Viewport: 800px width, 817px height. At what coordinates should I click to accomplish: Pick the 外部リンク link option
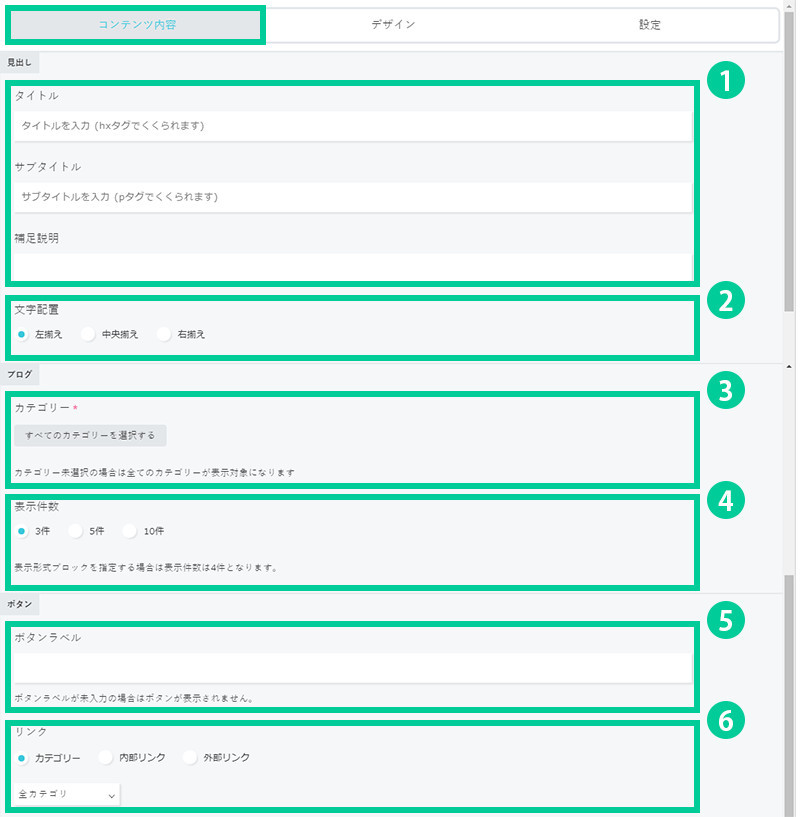[191, 758]
